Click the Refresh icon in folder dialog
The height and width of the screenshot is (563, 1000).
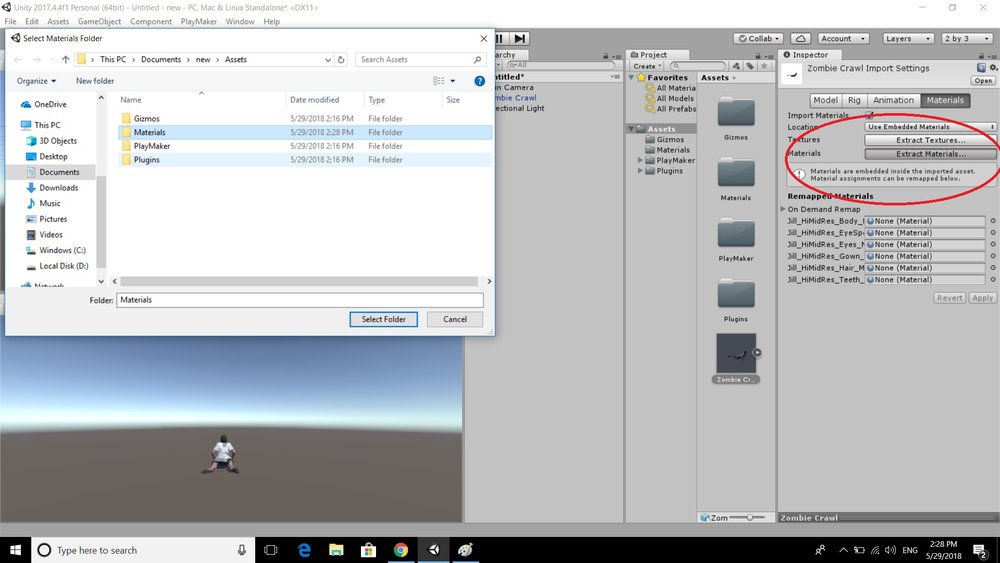341,59
